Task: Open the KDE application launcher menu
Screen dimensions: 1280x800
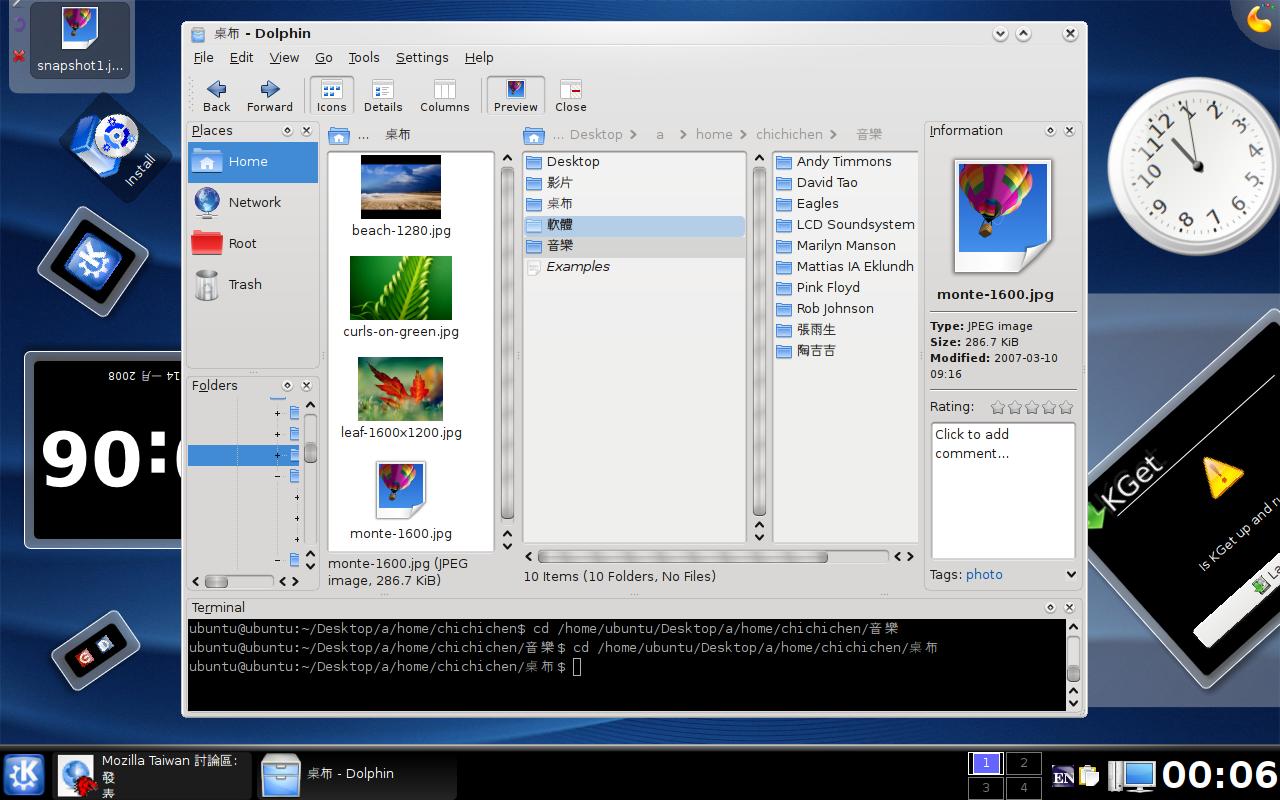Action: tap(24, 774)
